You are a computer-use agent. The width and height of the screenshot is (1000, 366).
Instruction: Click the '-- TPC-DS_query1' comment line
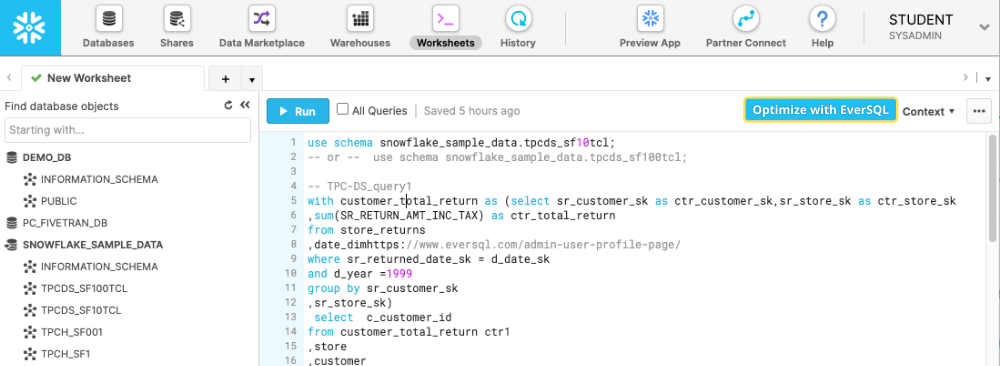[x=360, y=186]
